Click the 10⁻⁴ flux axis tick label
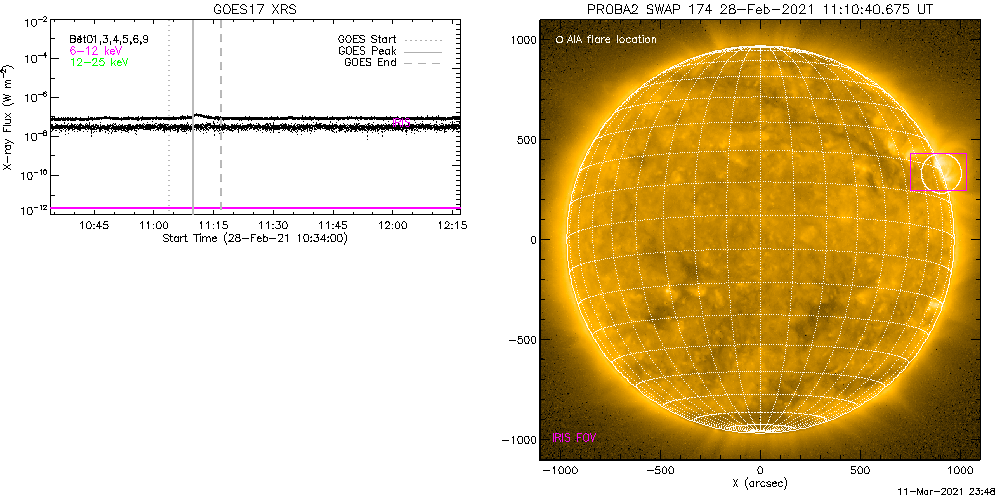Viewport: 1000px width, 500px height. (x=35, y=60)
